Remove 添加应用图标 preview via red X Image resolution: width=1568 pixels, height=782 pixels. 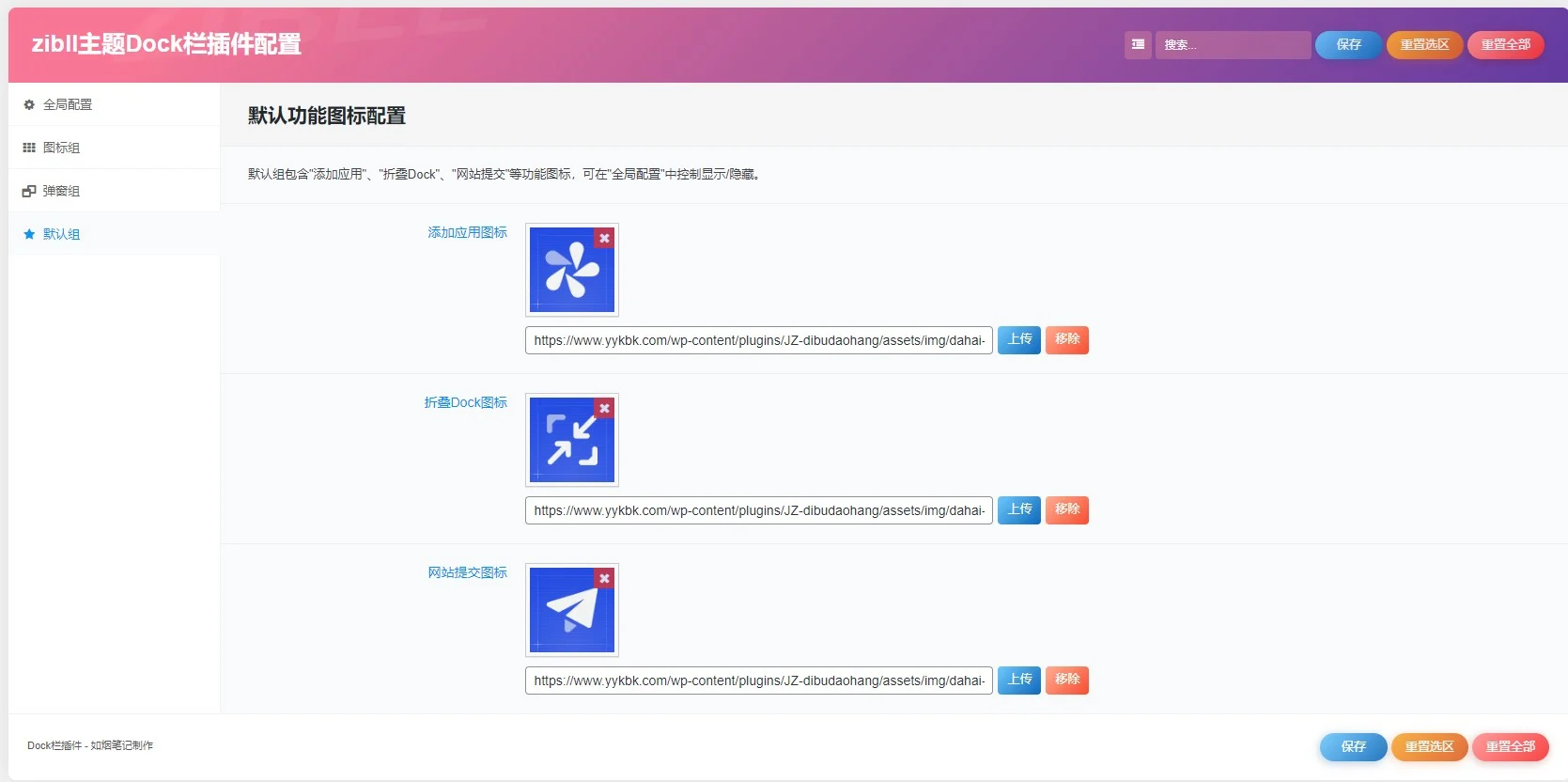[x=605, y=239]
